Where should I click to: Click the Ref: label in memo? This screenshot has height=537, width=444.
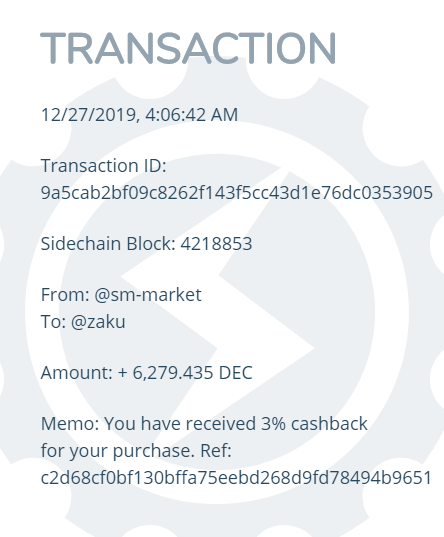[x=216, y=451]
